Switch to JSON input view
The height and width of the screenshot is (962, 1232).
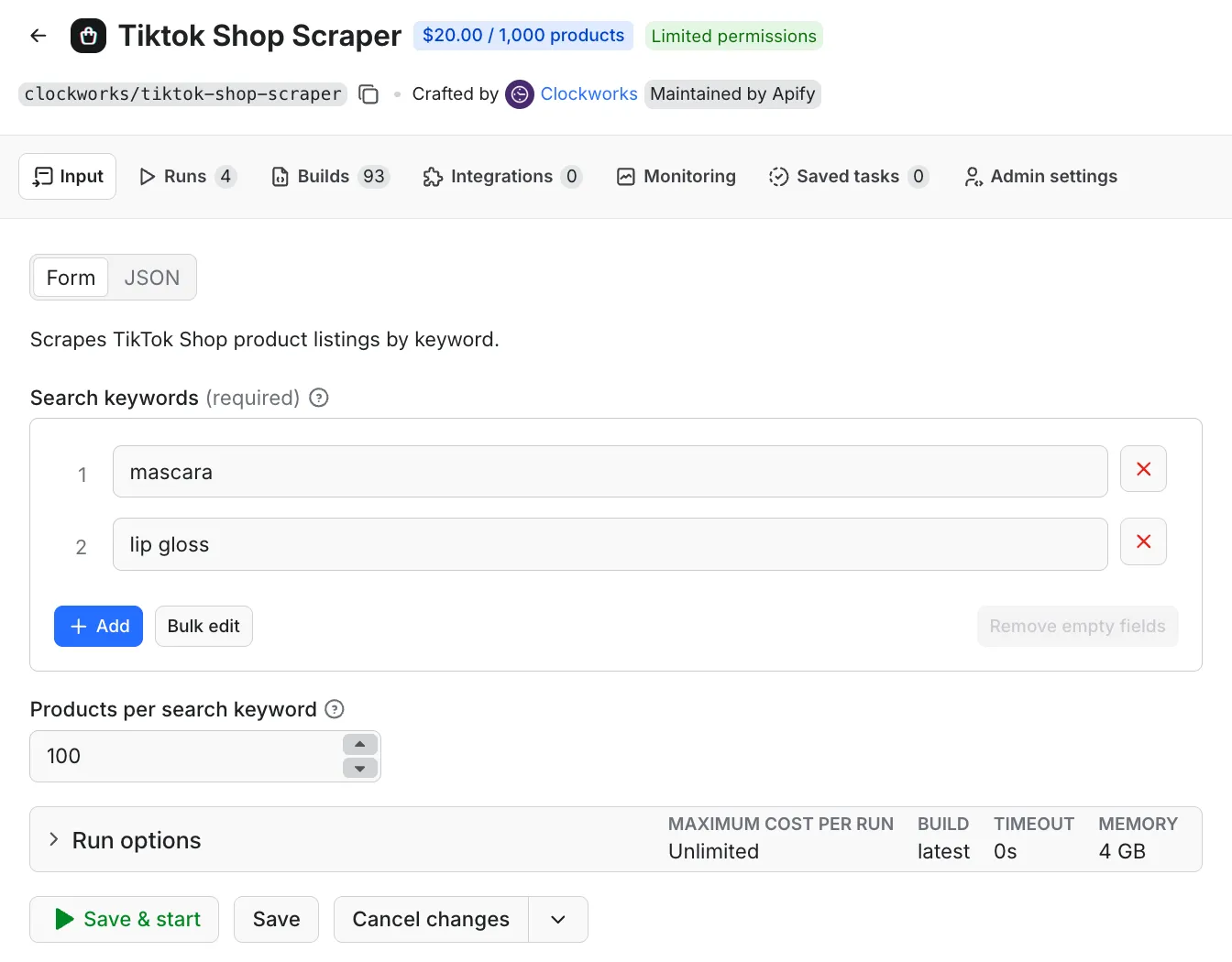(x=152, y=278)
